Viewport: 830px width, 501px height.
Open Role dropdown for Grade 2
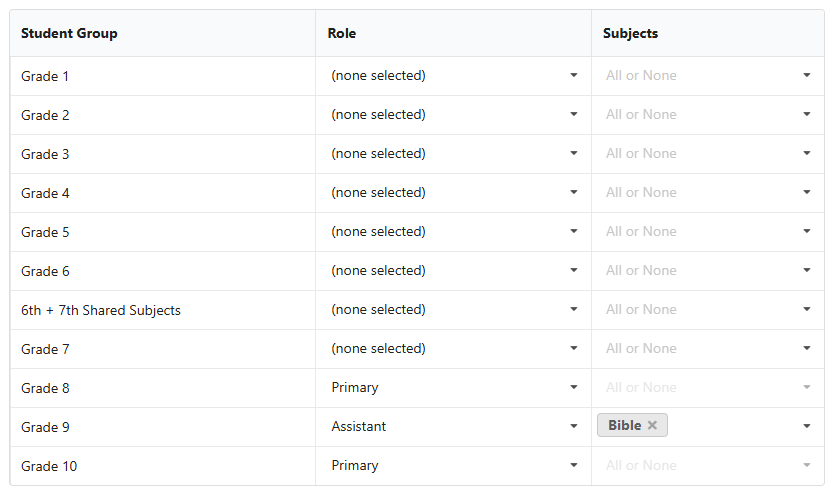pyautogui.click(x=454, y=115)
